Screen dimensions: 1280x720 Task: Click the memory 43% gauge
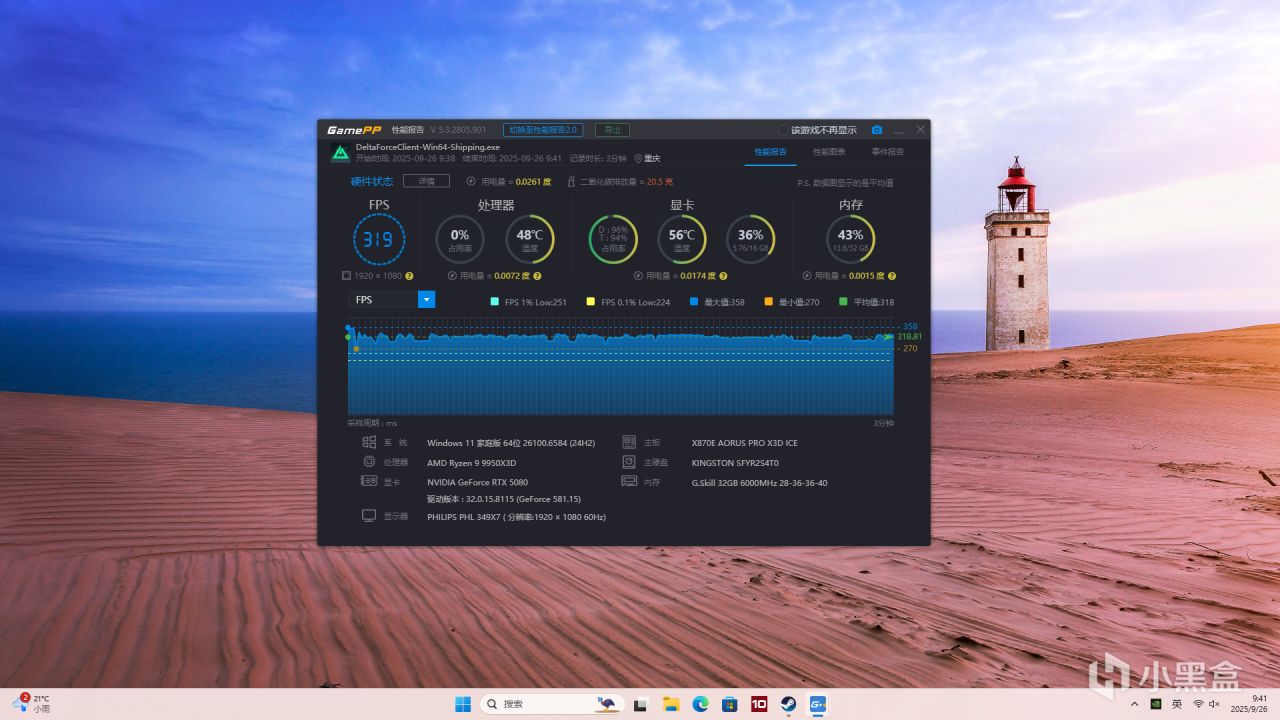(x=850, y=239)
